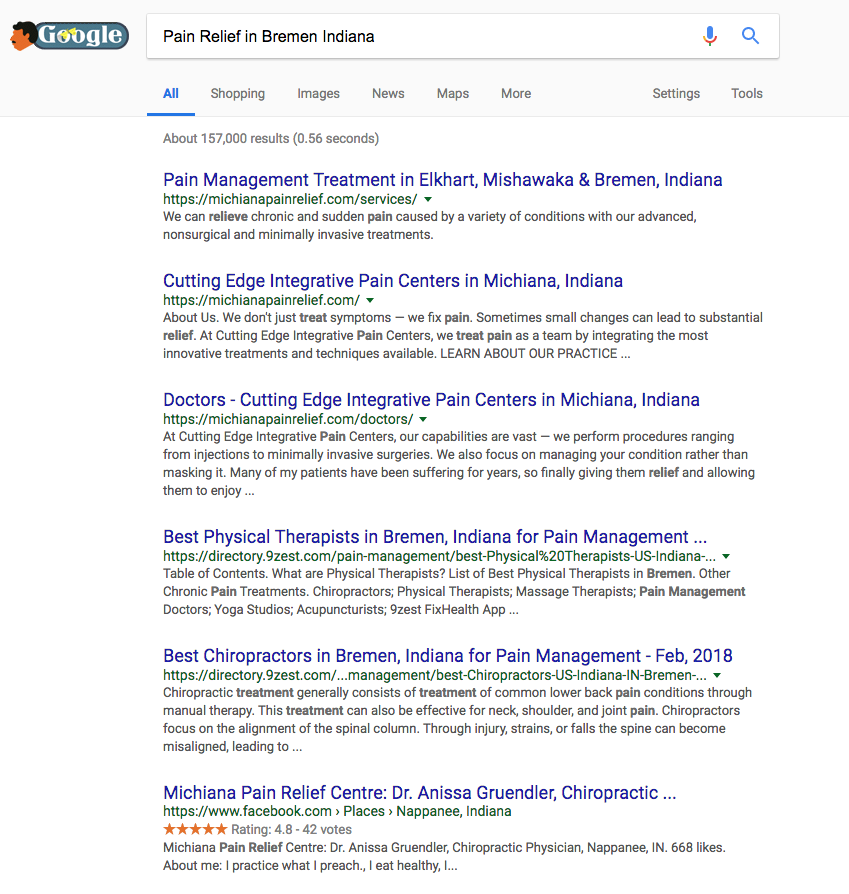The width and height of the screenshot is (849, 894).
Task: Click the directory.9zest.com Physical Therapists URL text
Action: pos(440,556)
